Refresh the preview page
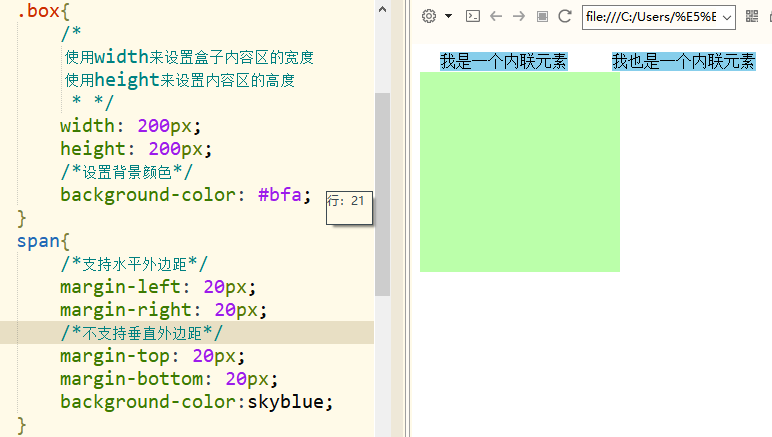This screenshot has width=772, height=437. click(565, 16)
